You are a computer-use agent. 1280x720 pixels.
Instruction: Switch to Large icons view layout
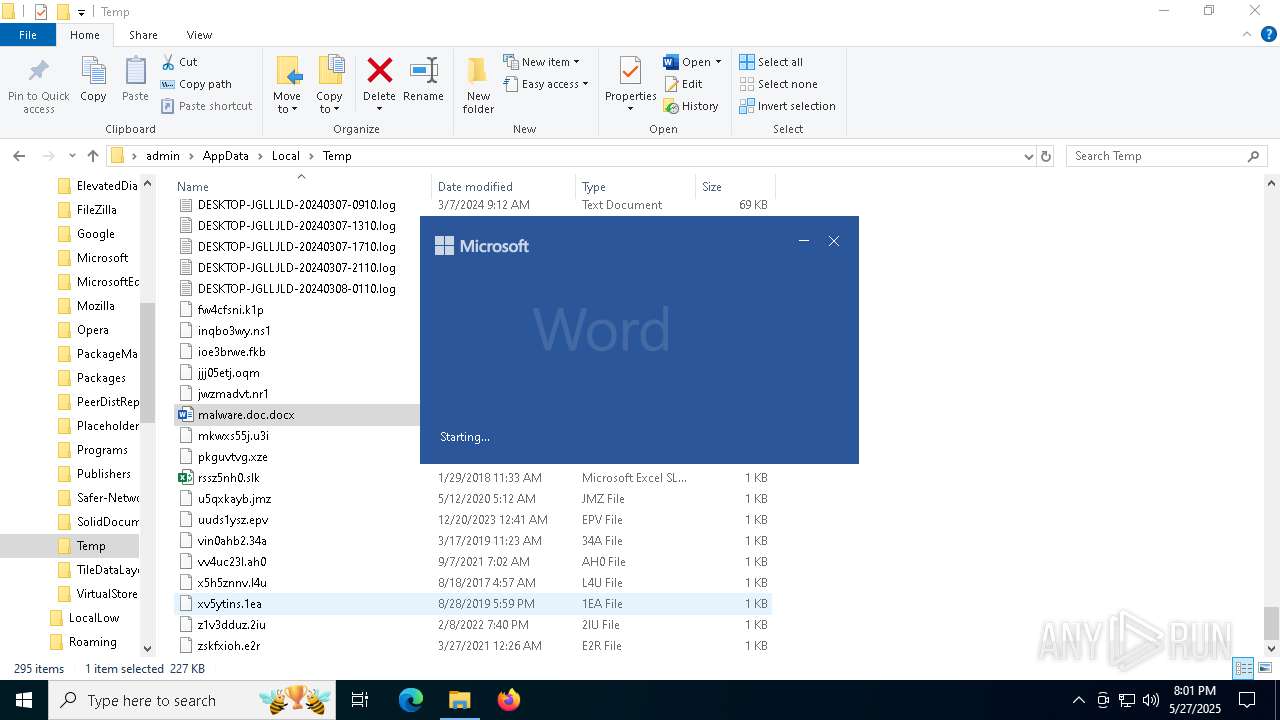point(1264,668)
